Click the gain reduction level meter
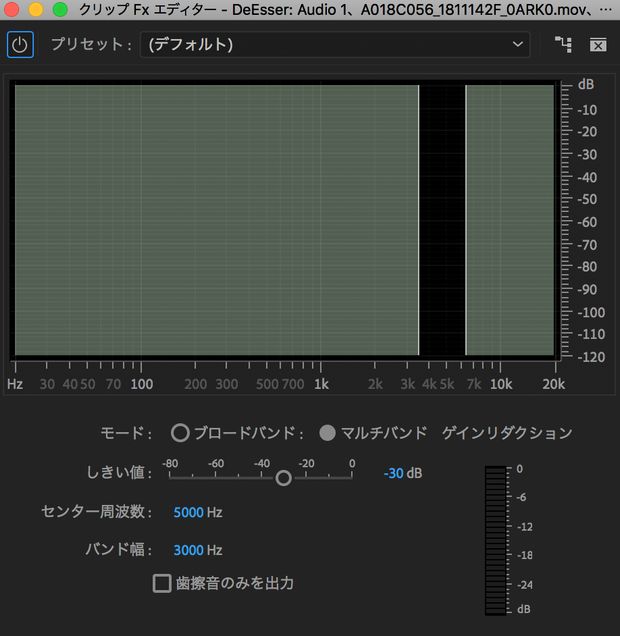This screenshot has width=620, height=636. [496, 540]
